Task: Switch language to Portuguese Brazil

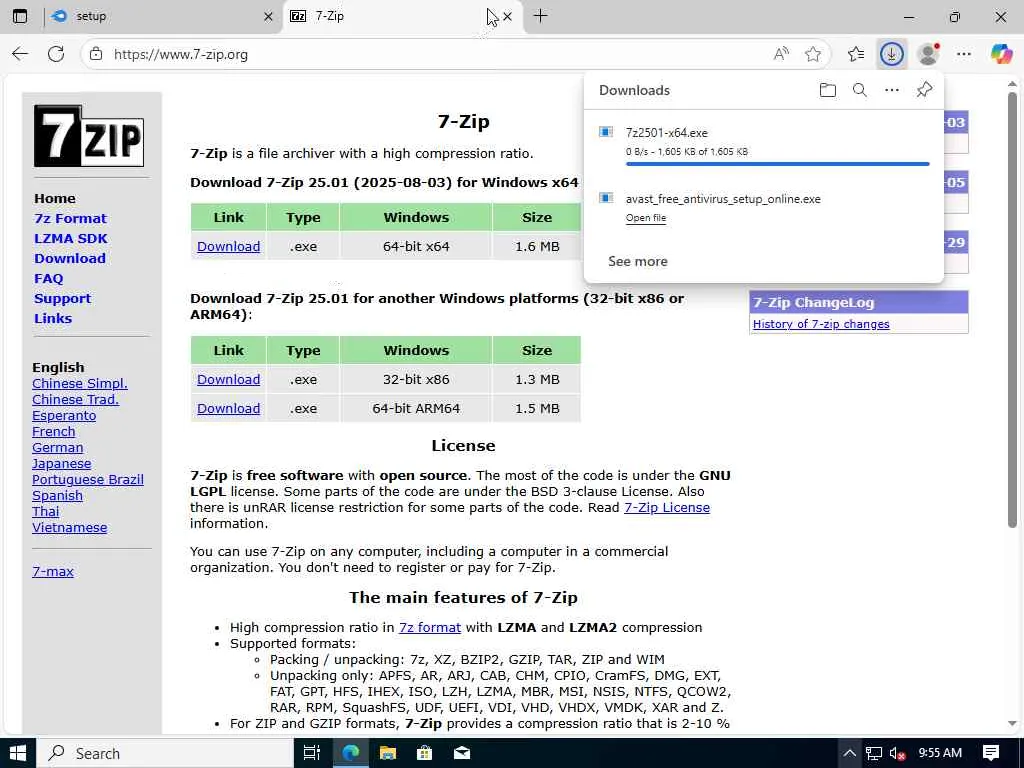Action: [x=88, y=479]
